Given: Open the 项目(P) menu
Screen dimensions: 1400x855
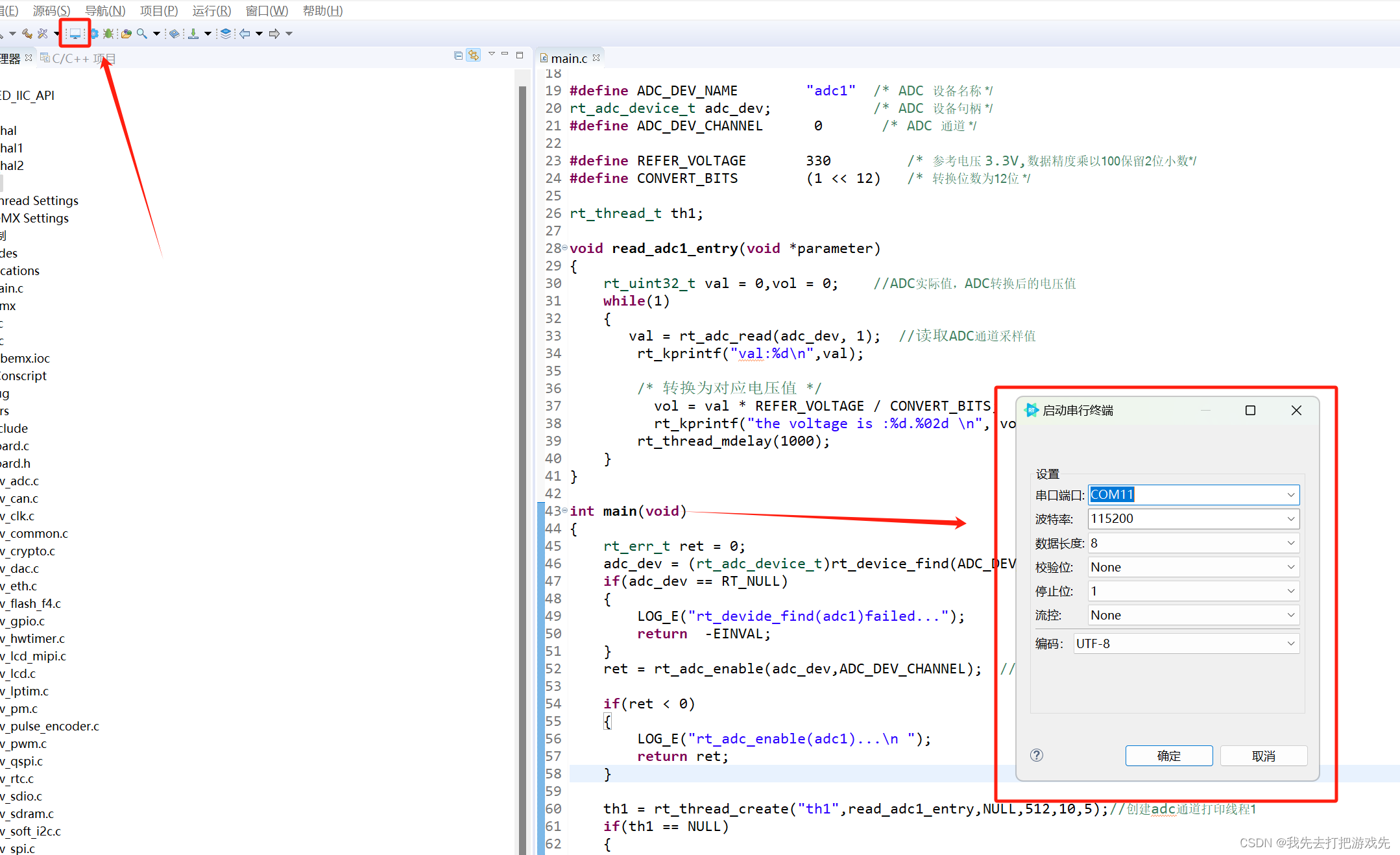Looking at the screenshot, I should coord(159,10).
